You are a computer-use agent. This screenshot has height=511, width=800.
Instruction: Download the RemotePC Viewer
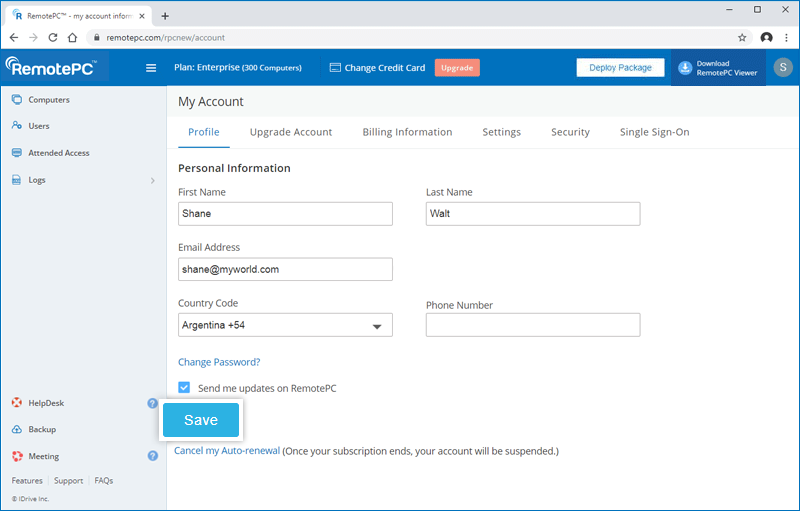pos(718,68)
